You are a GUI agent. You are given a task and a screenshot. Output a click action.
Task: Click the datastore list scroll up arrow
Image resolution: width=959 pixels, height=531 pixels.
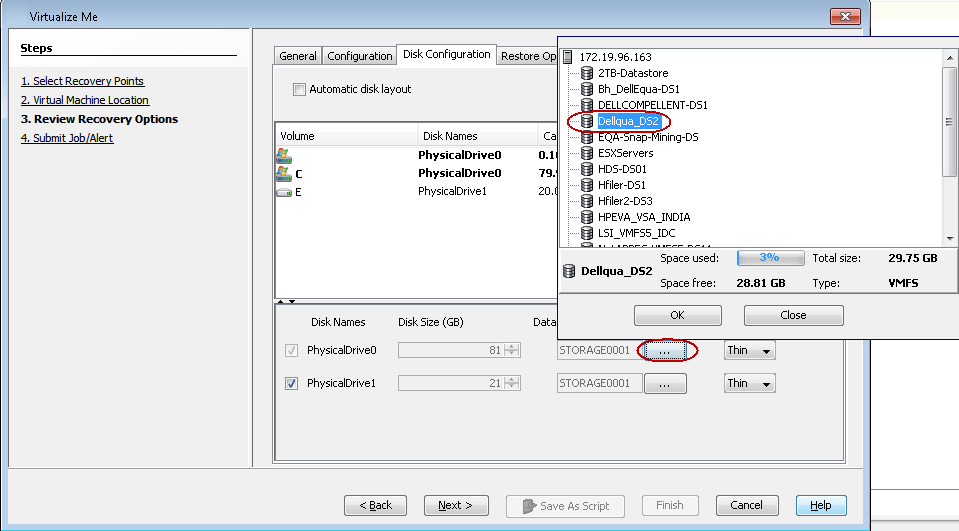point(950,58)
